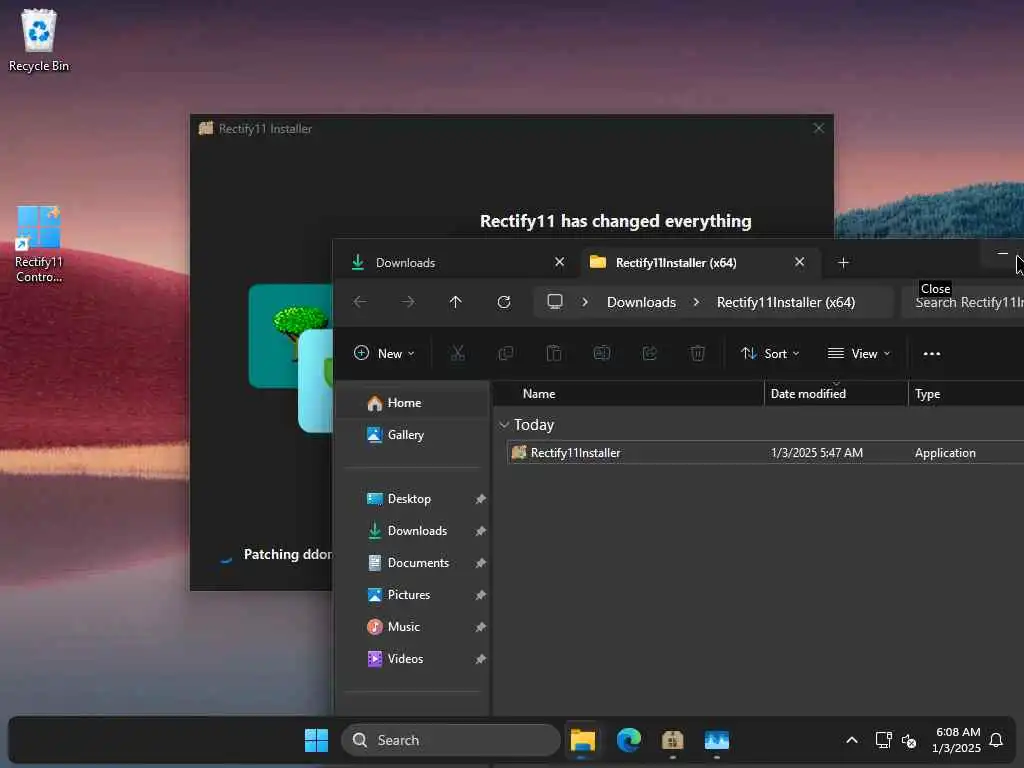Open the New dropdown menu
Image resolution: width=1024 pixels, height=768 pixels.
tap(385, 353)
